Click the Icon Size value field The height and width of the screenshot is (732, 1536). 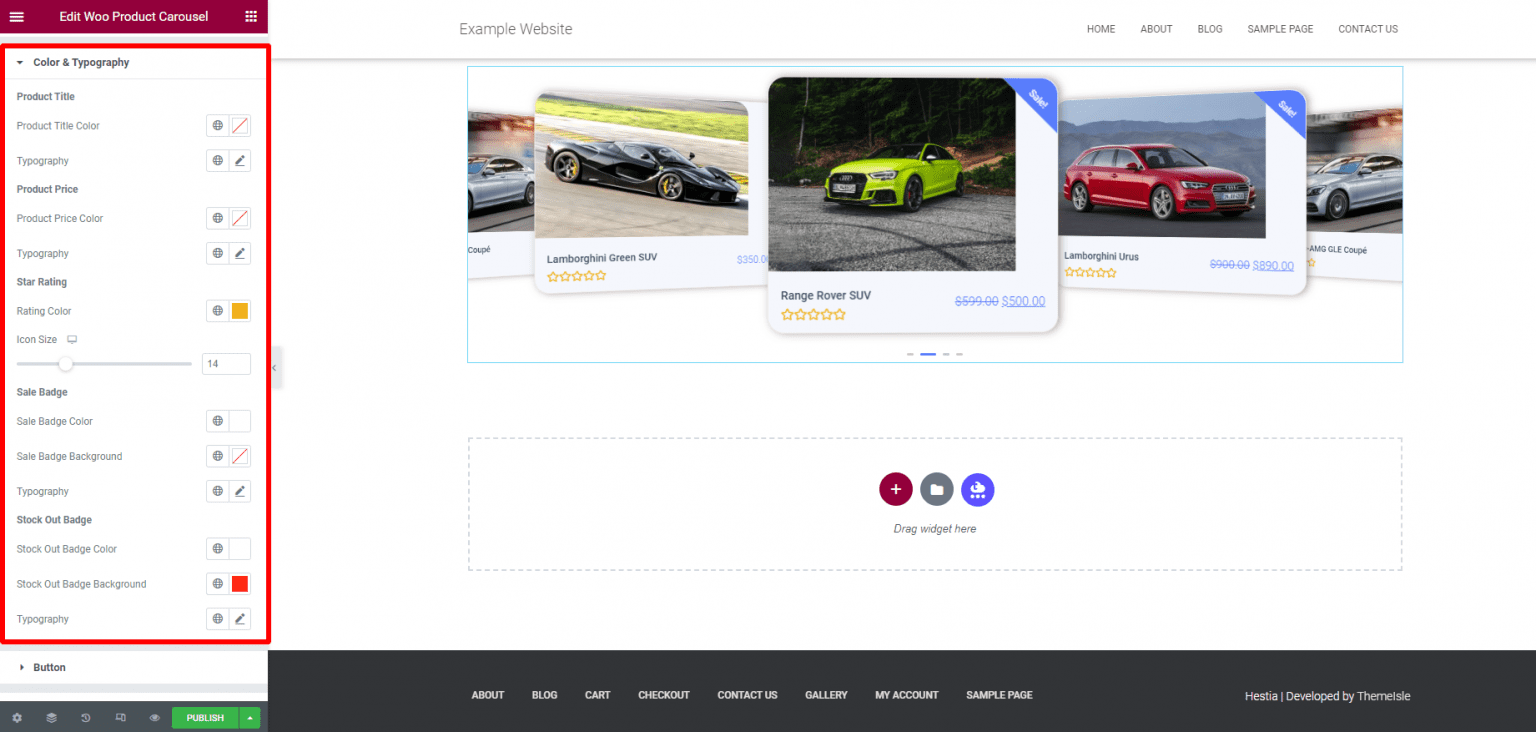[x=226, y=363]
